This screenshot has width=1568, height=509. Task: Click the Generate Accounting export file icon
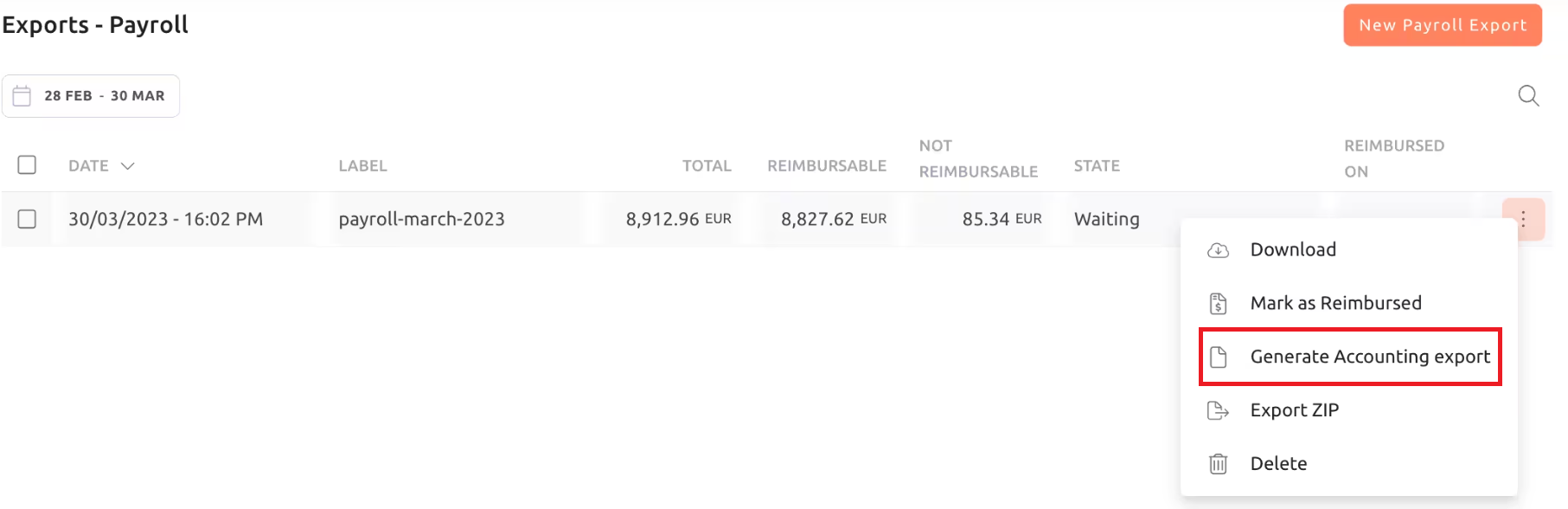point(1218,357)
